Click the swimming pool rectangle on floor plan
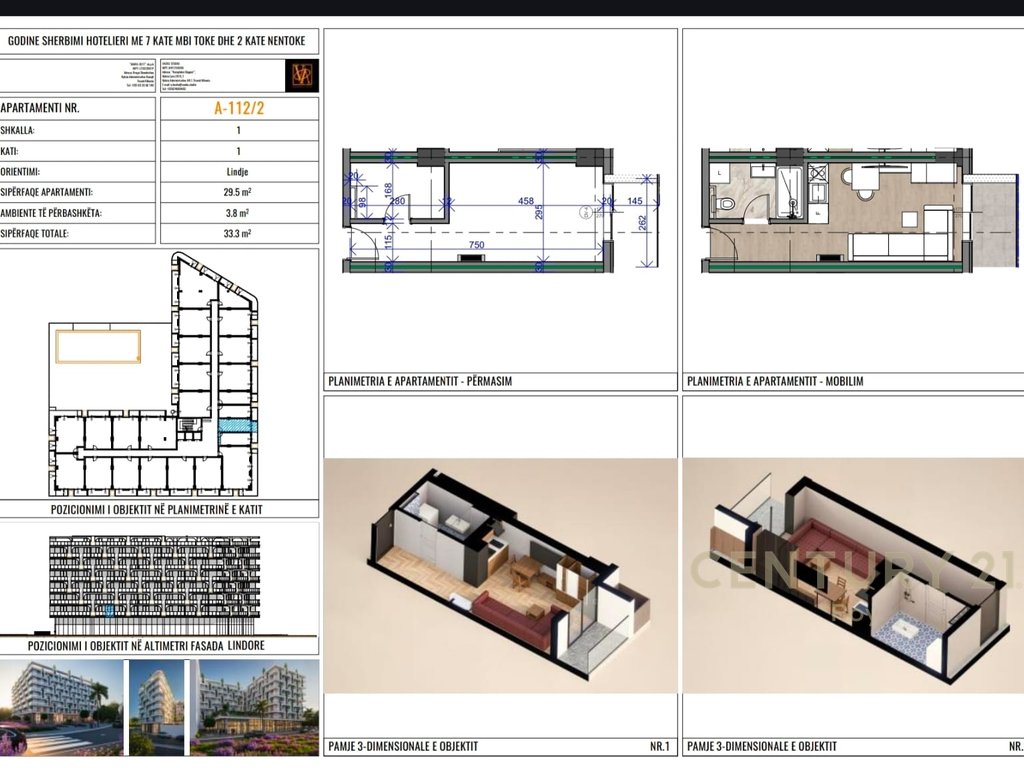This screenshot has height=768, width=1024. [x=98, y=346]
